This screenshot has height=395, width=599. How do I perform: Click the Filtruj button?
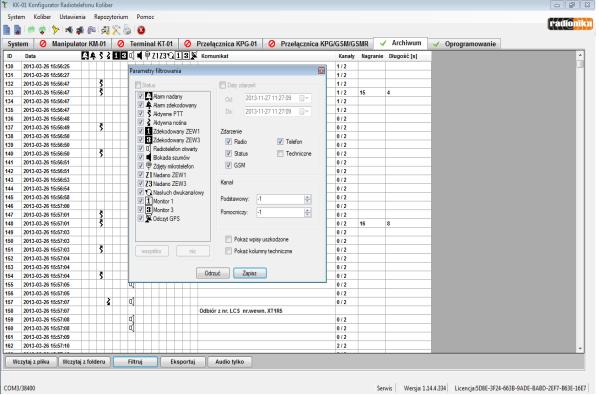tap(135, 361)
